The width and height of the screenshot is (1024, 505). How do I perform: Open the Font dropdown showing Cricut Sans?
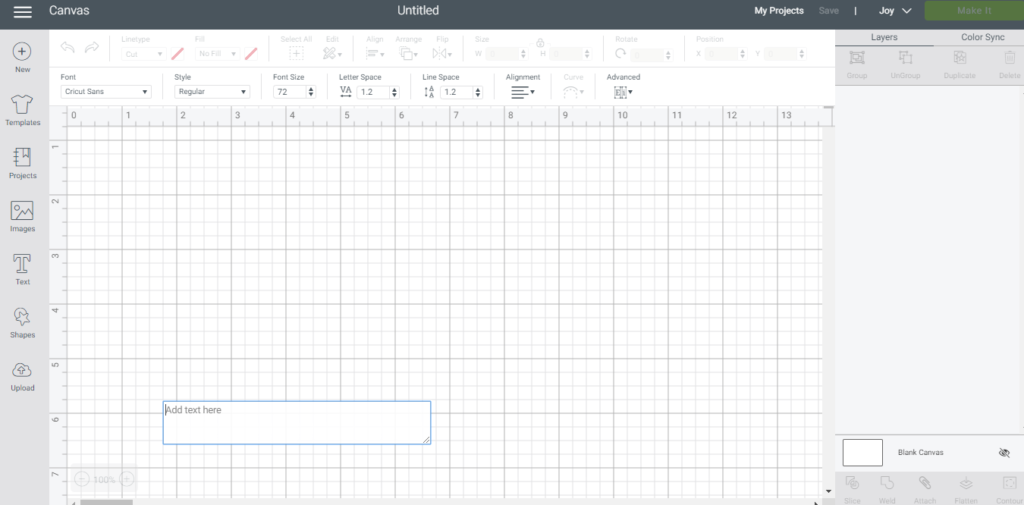click(x=106, y=92)
